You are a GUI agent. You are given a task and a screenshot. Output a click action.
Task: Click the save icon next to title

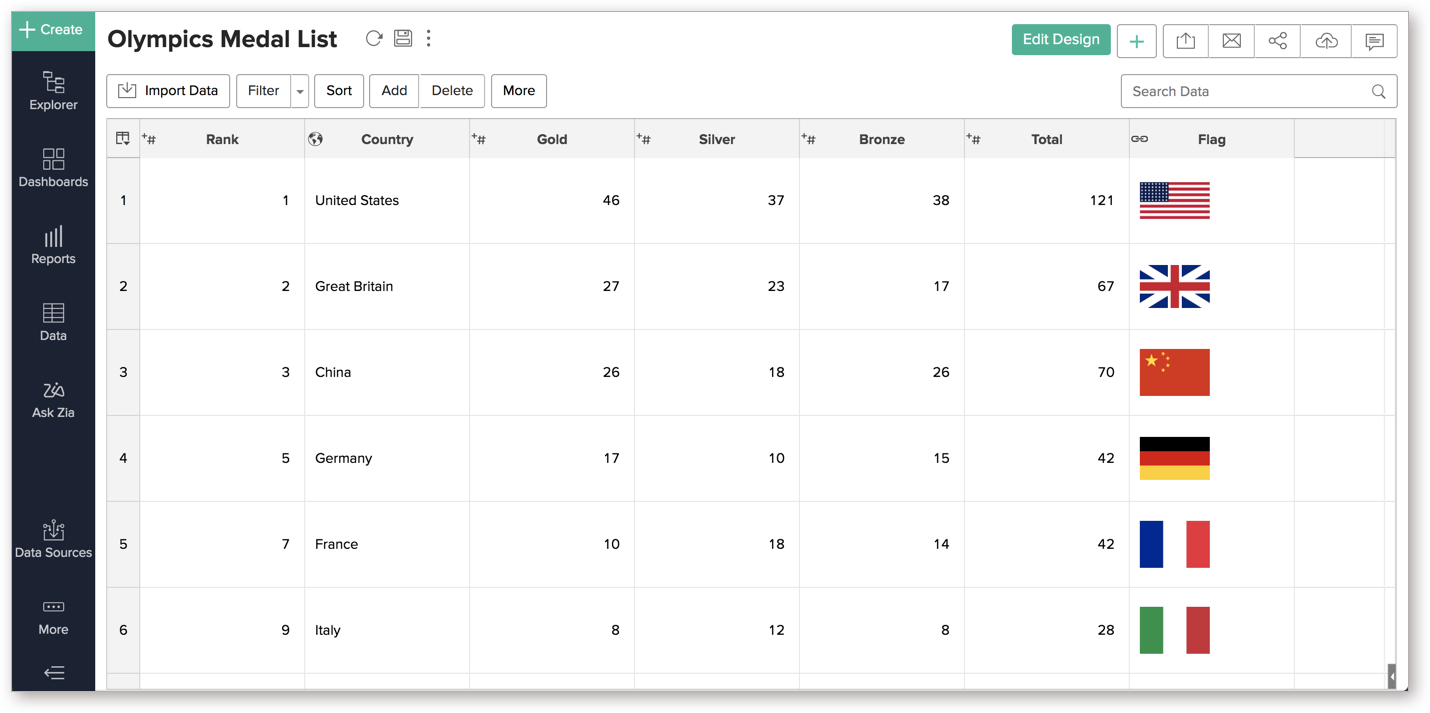(x=403, y=38)
